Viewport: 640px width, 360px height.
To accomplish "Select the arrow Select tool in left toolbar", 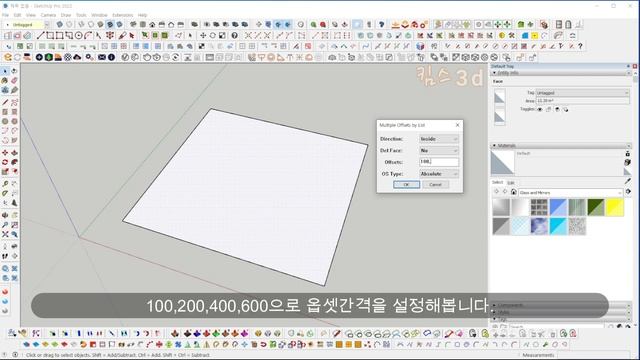I will tap(5, 71).
